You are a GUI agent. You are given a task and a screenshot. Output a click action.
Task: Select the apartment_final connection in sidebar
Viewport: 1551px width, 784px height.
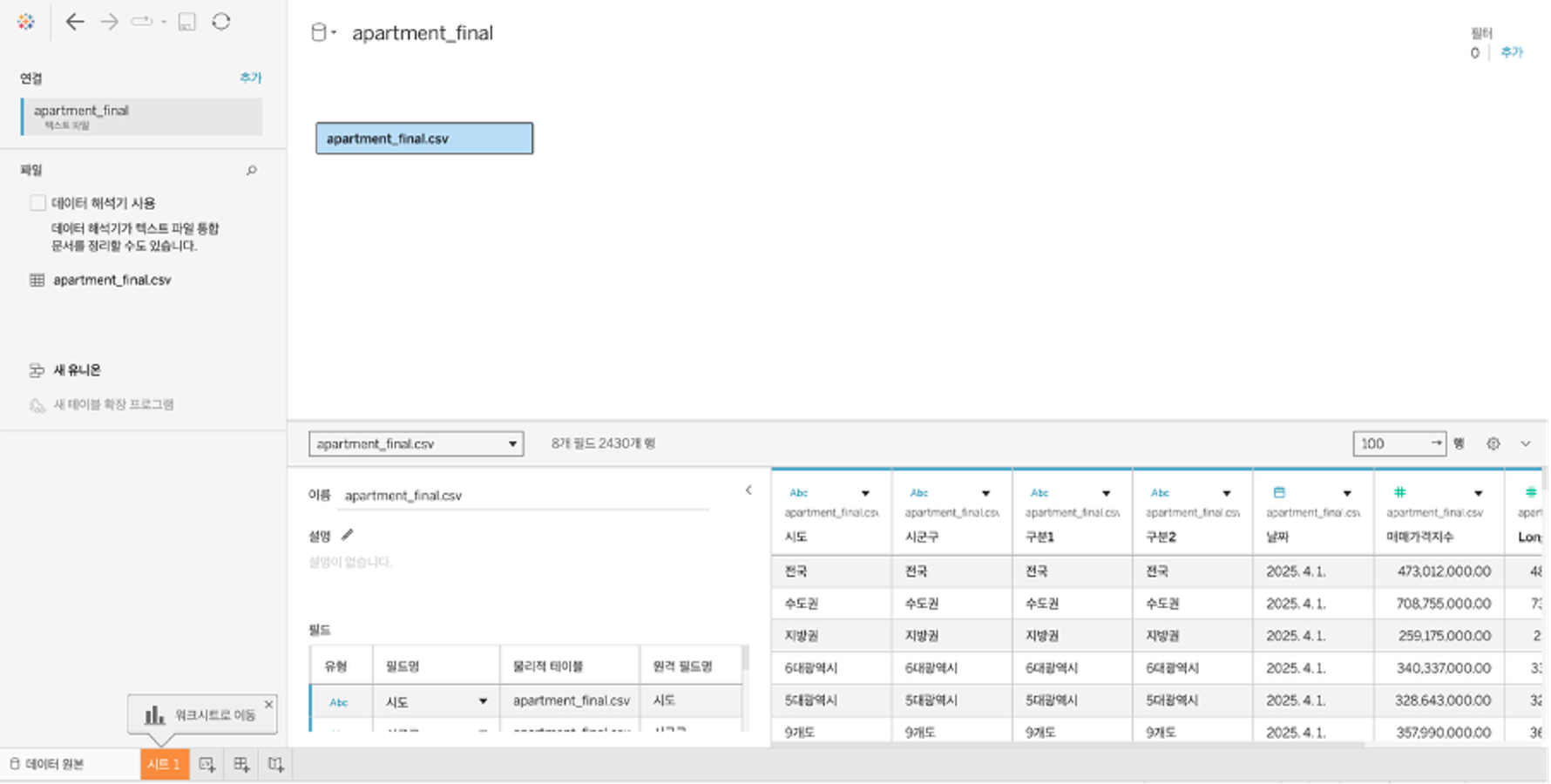point(141,117)
